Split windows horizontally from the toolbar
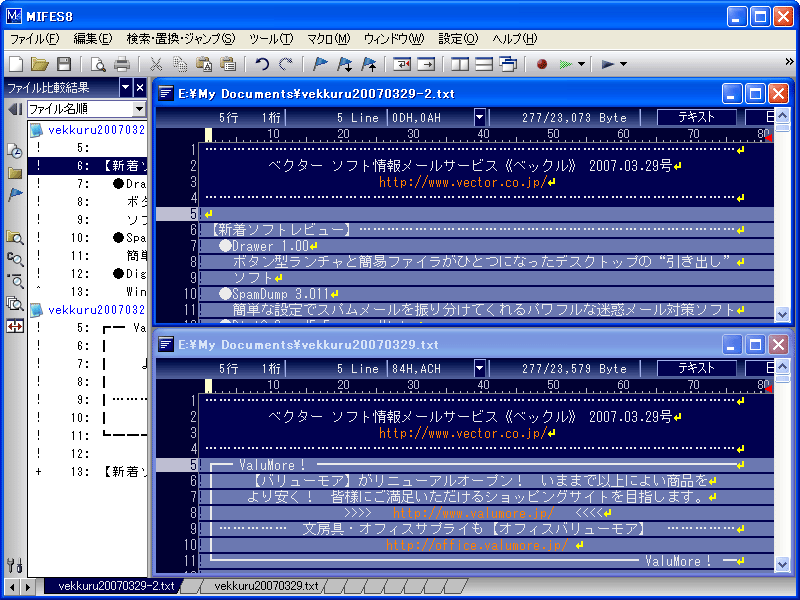Viewport: 800px width, 600px height. point(484,64)
